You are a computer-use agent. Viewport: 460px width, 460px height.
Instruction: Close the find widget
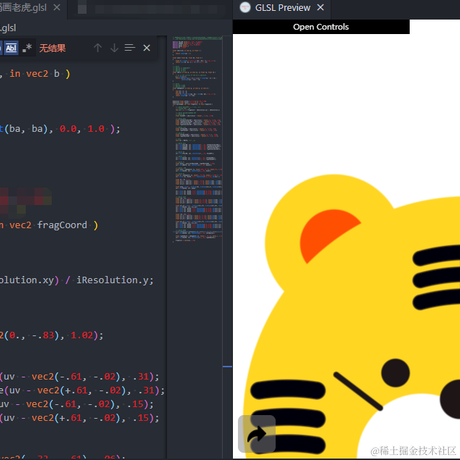(147, 48)
